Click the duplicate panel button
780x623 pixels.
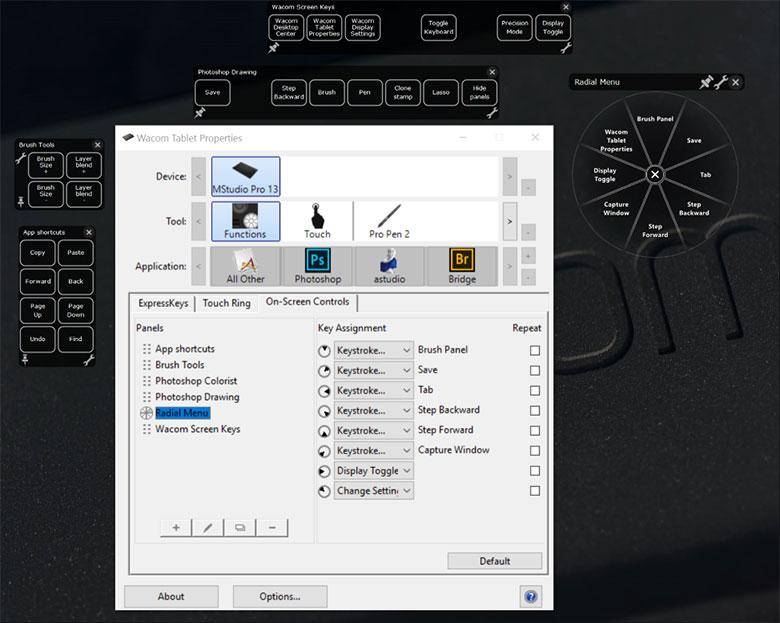240,528
